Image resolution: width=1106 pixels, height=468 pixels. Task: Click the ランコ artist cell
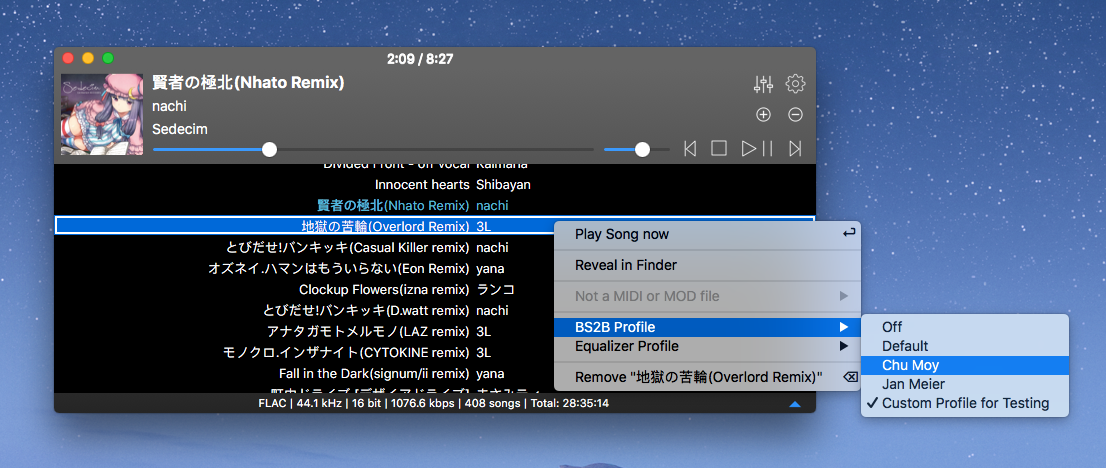pos(496,289)
